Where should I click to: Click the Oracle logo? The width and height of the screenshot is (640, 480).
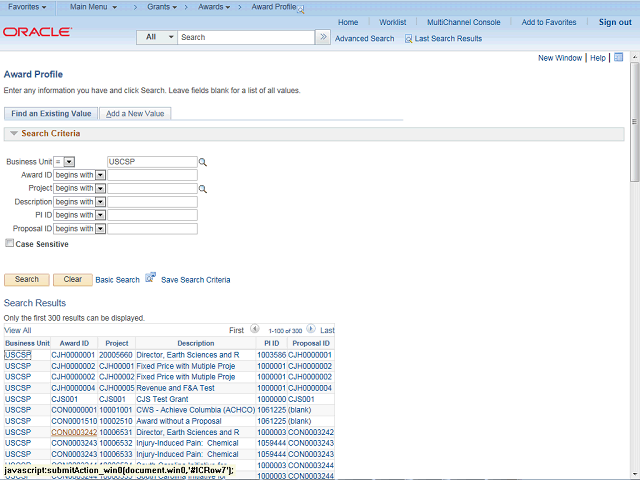click(x=37, y=32)
